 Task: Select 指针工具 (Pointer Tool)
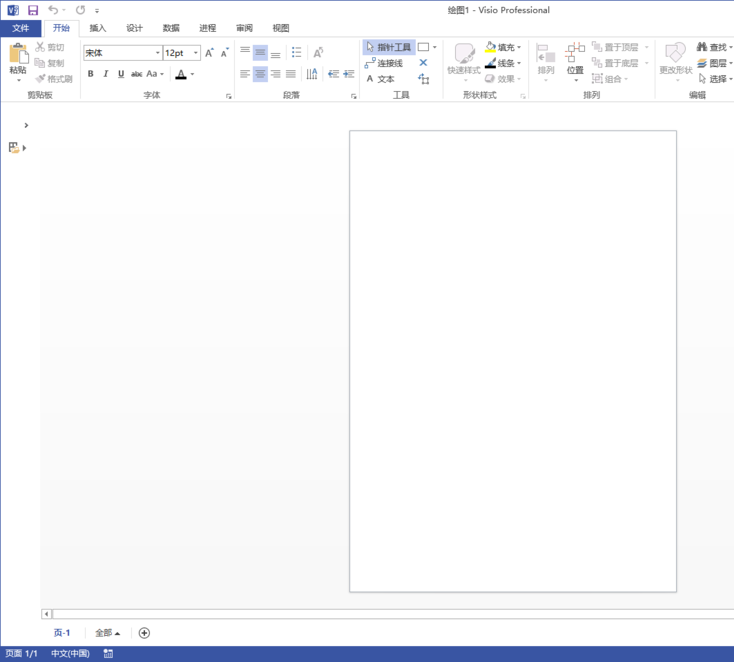(x=389, y=47)
